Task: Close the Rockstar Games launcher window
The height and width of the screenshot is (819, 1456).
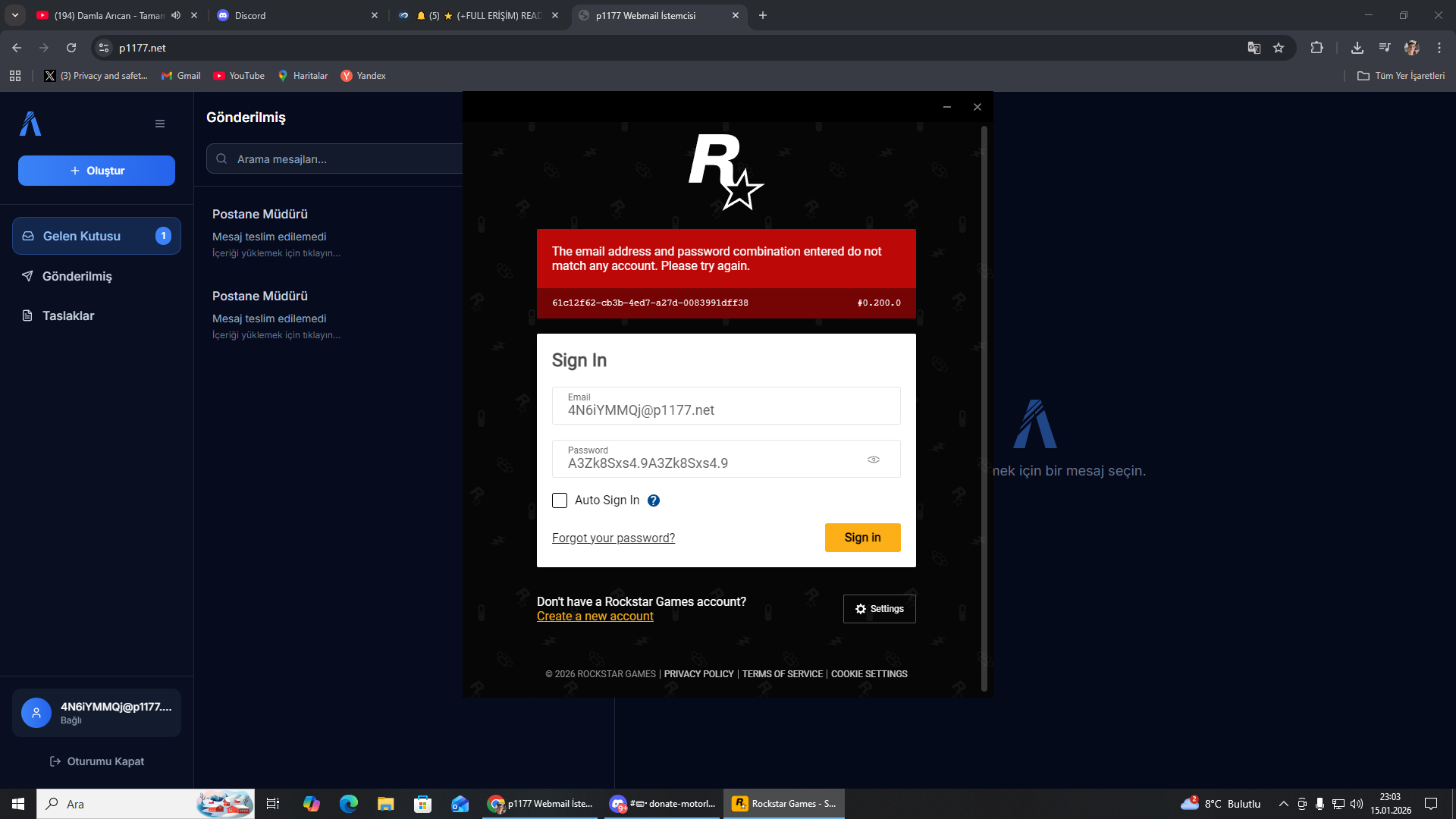Action: (x=977, y=107)
